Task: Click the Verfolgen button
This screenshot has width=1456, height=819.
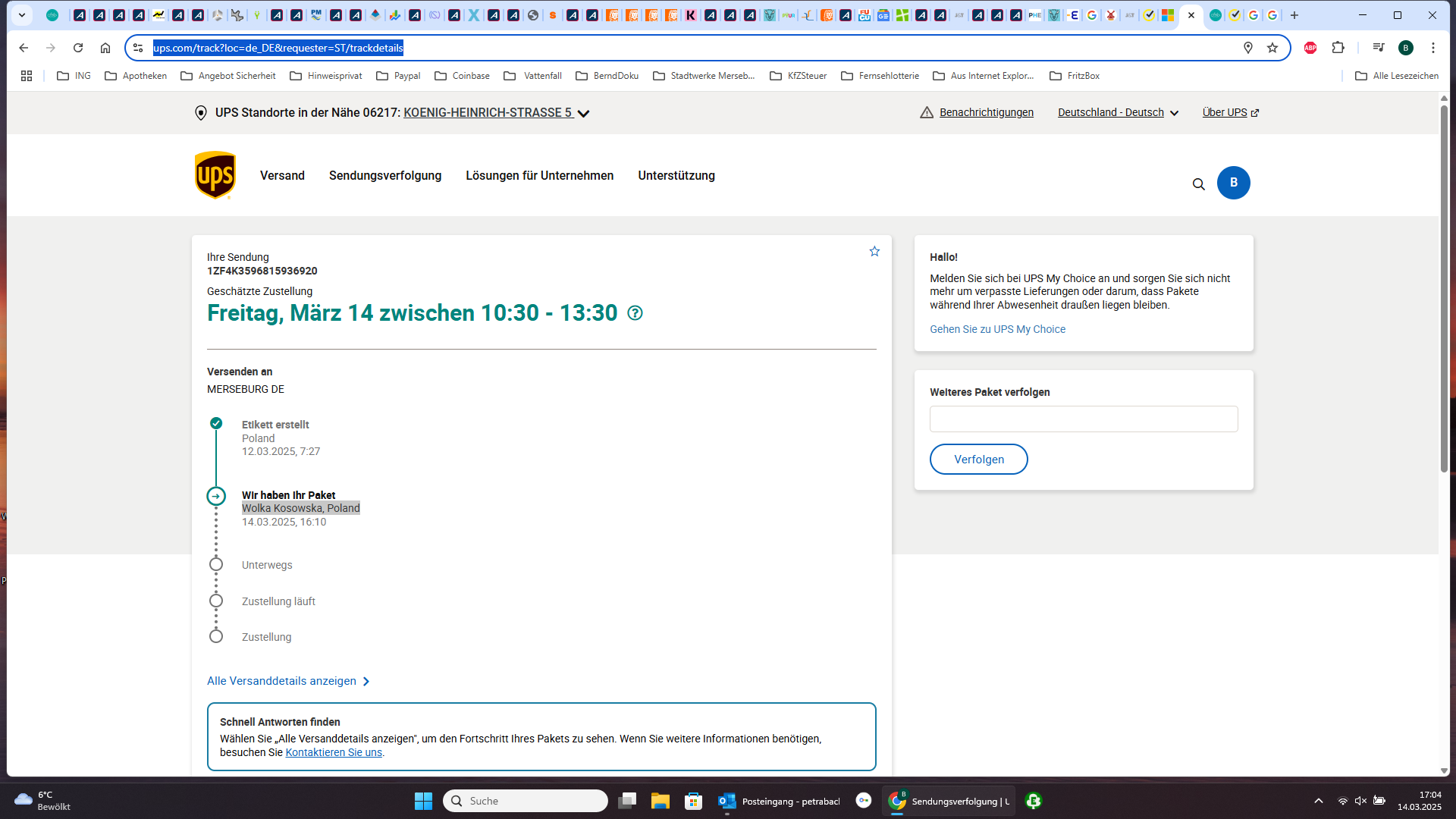Action: (978, 460)
